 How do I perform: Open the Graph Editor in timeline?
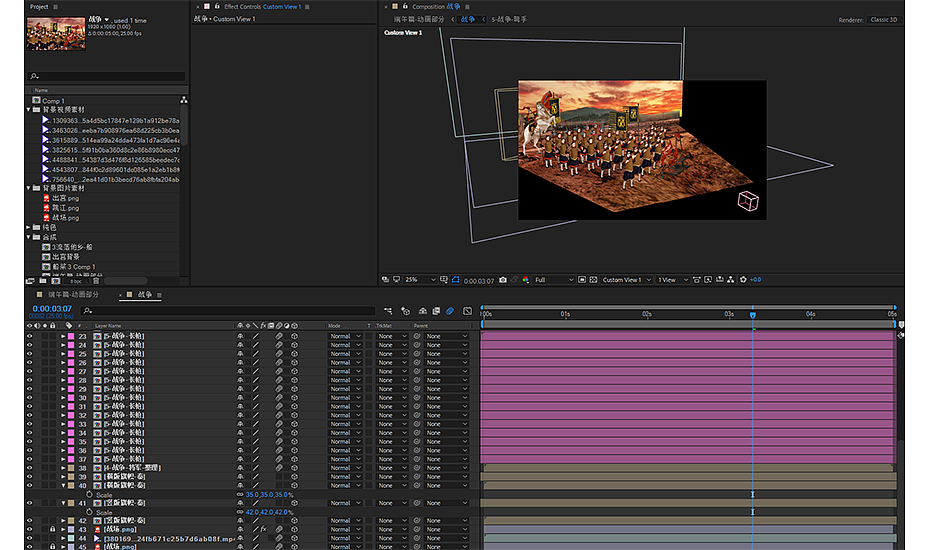467,311
